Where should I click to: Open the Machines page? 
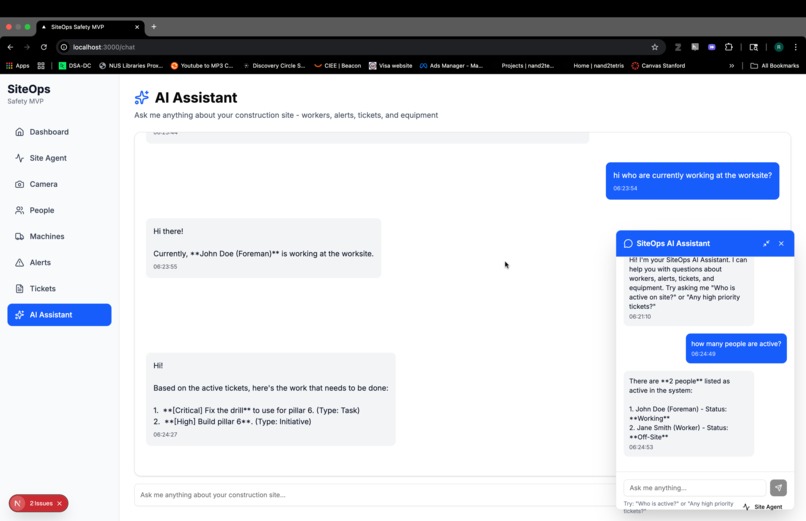(59, 237)
